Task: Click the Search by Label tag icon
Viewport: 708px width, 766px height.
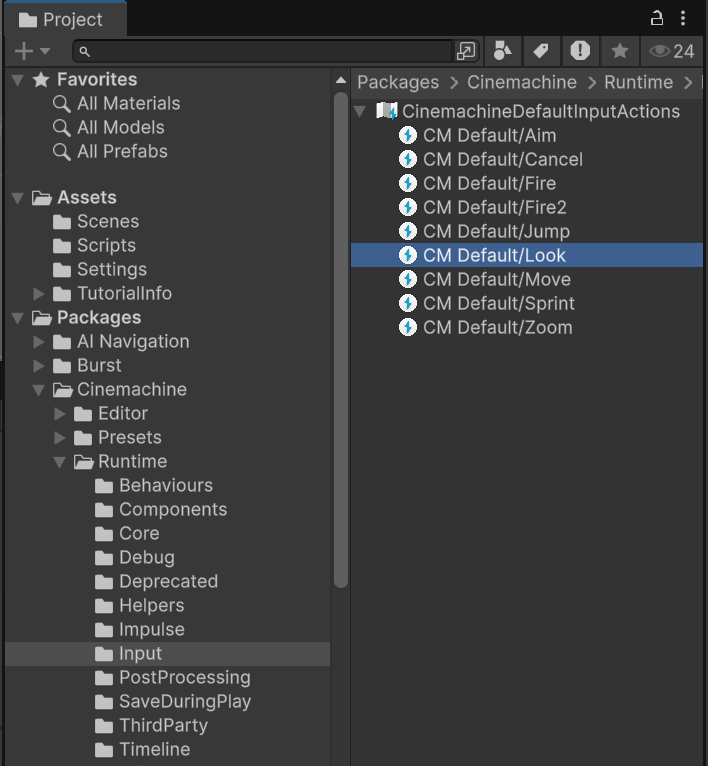Action: 540,51
